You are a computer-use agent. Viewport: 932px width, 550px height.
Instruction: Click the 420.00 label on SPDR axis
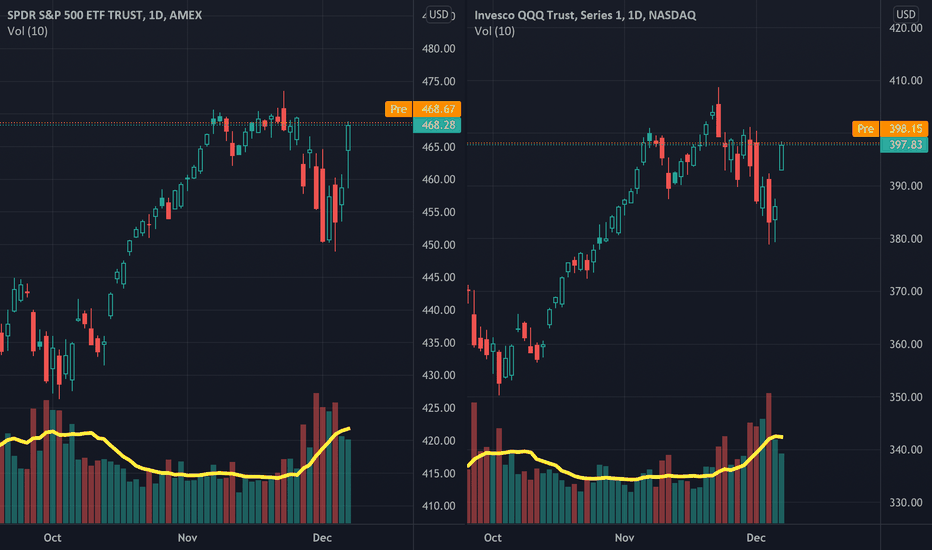click(x=439, y=441)
